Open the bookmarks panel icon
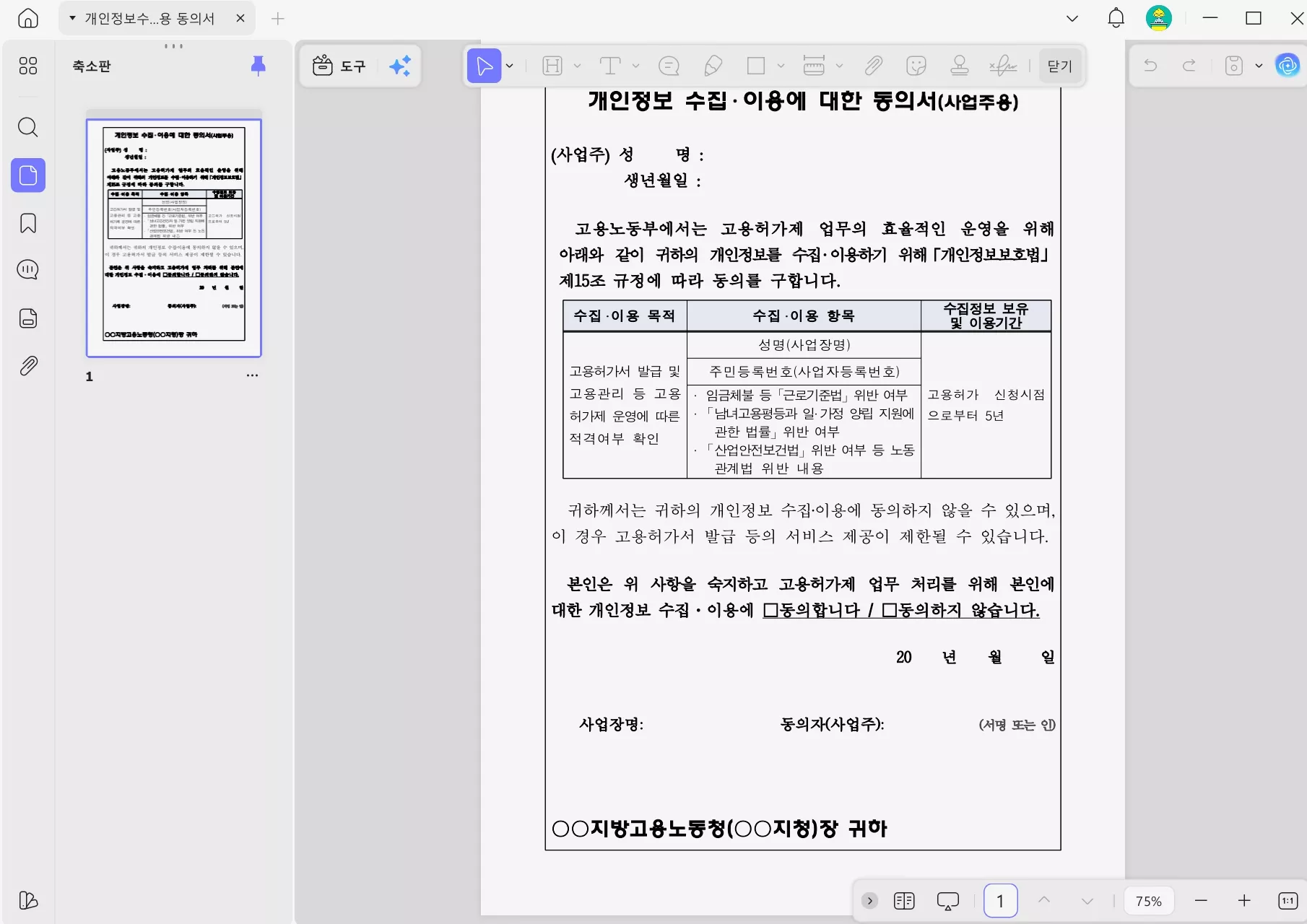This screenshot has width=1307, height=924. (28, 223)
